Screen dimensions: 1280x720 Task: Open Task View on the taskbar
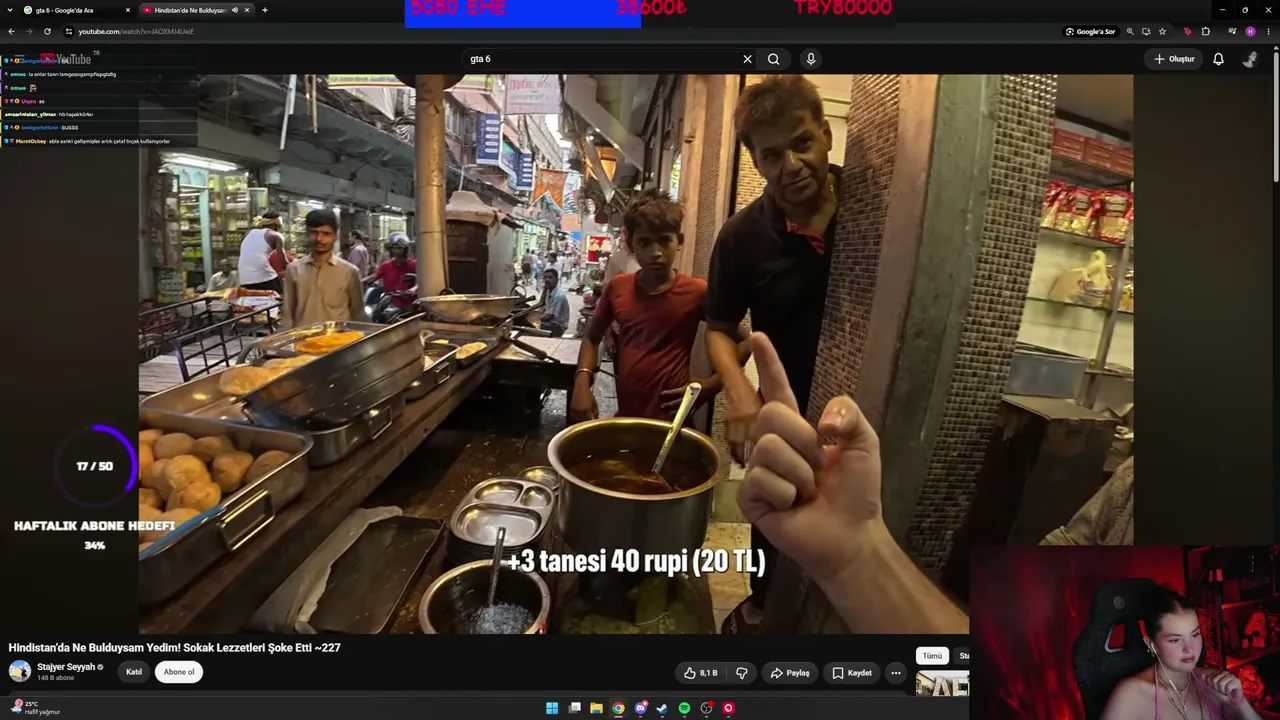click(x=575, y=708)
